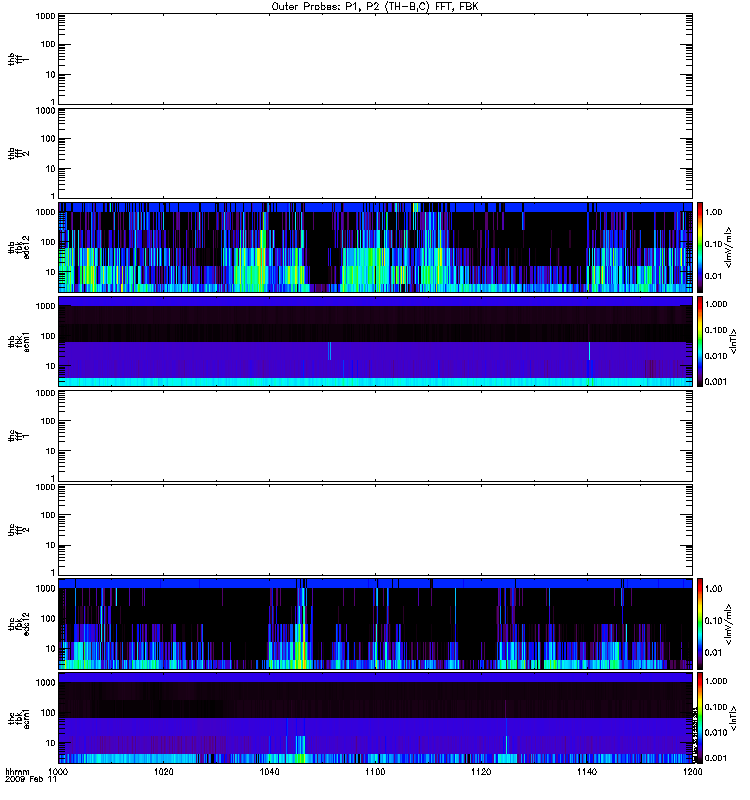Click the 'thb fff 1' axis label

tap(19, 59)
